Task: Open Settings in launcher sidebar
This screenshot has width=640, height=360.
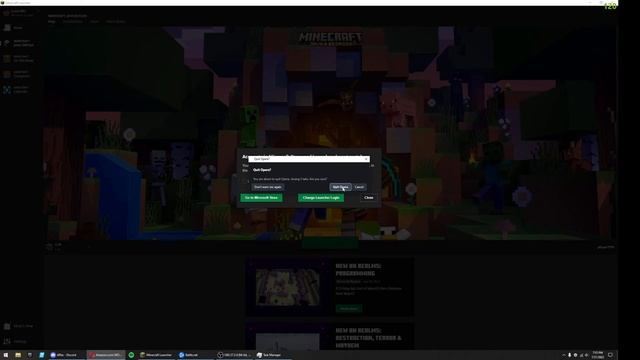Action: tap(16, 341)
